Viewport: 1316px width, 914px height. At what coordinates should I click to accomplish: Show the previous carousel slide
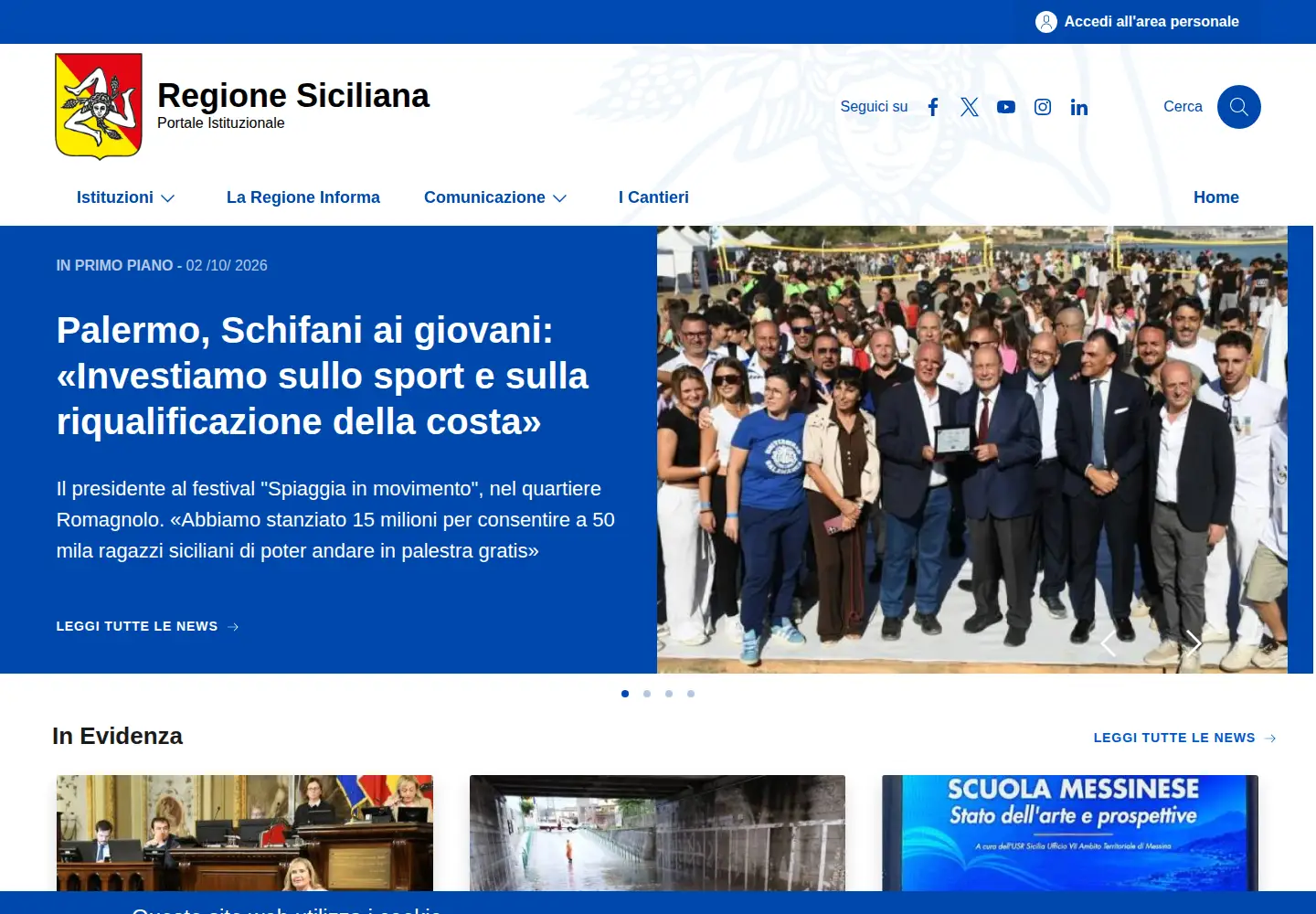point(1109,643)
